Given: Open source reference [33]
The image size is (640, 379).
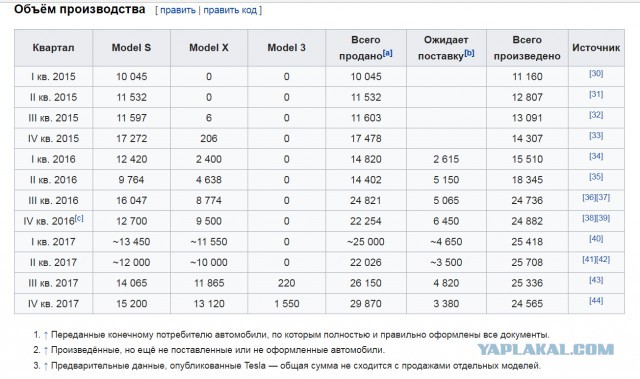Looking at the screenshot, I should tap(596, 135).
